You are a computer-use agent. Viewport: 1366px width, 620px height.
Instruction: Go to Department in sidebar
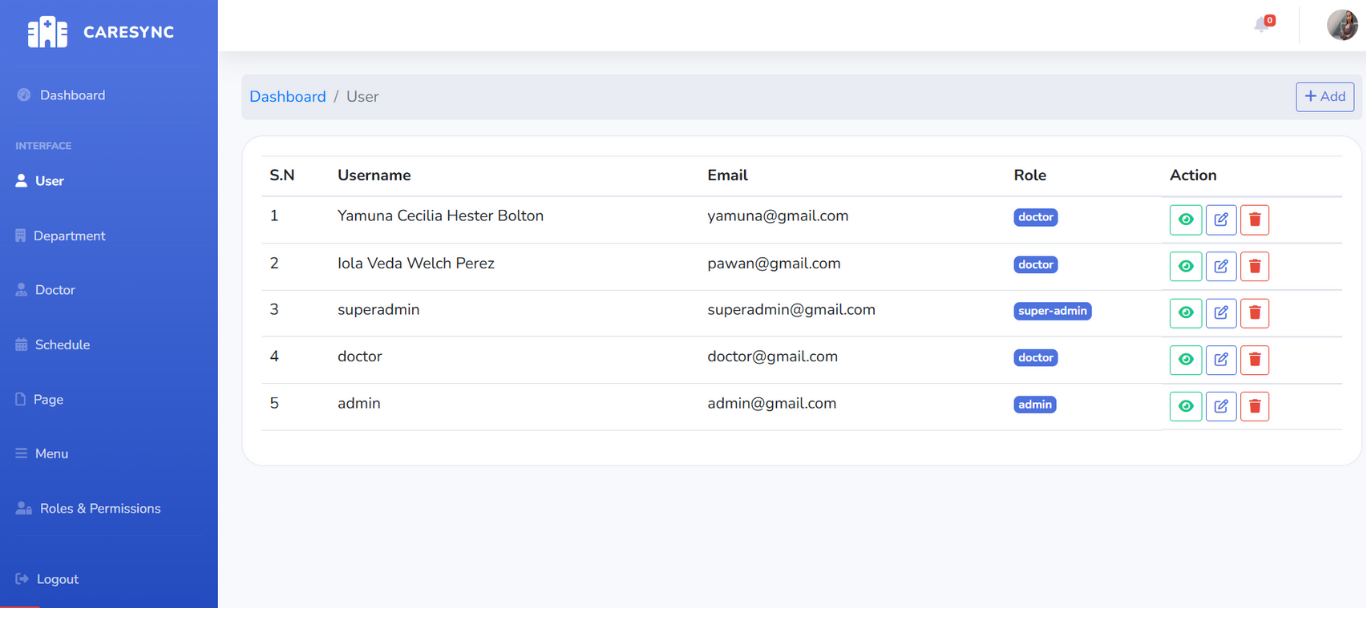point(69,236)
